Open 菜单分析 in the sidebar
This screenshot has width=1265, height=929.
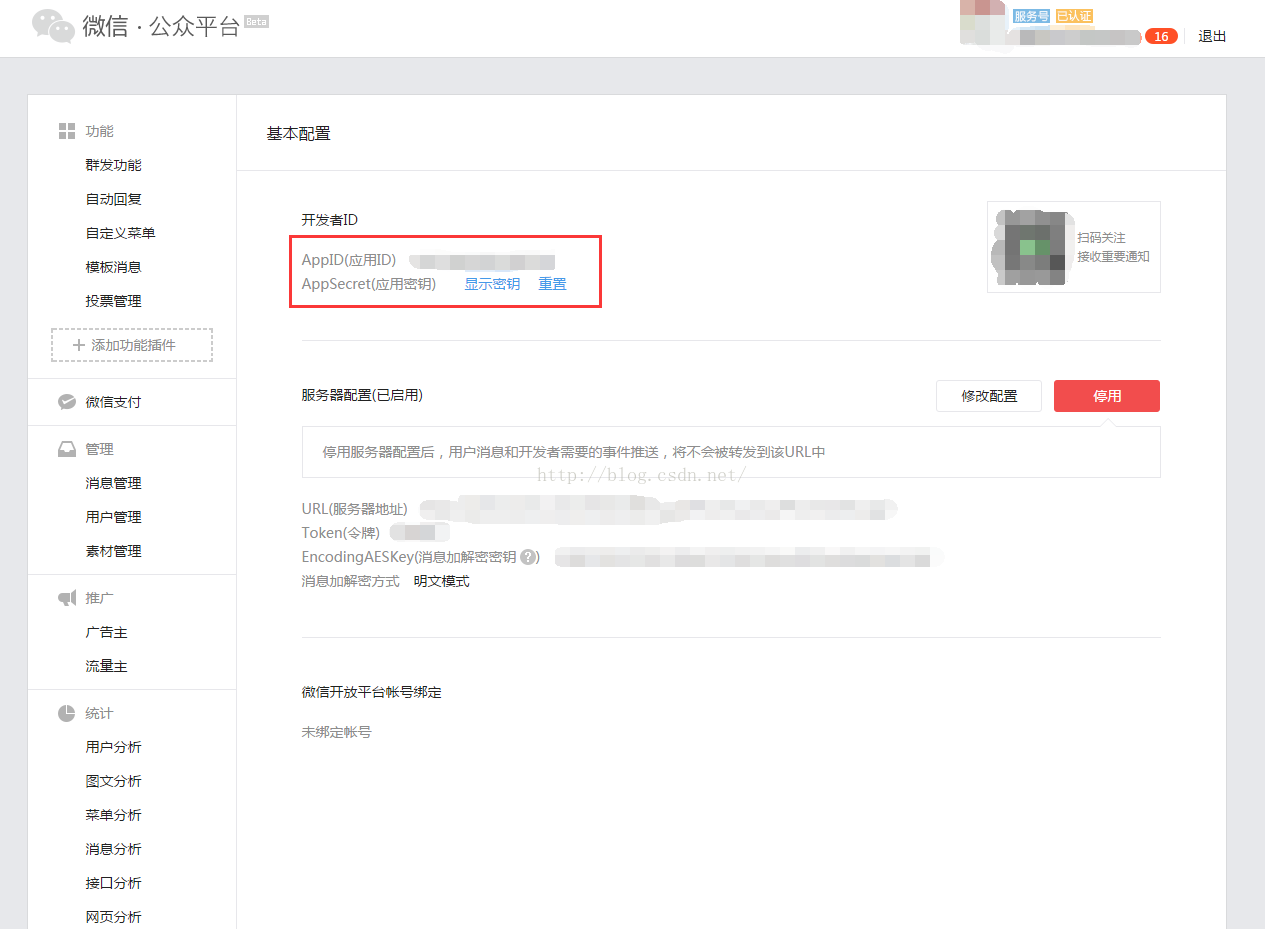point(114,815)
